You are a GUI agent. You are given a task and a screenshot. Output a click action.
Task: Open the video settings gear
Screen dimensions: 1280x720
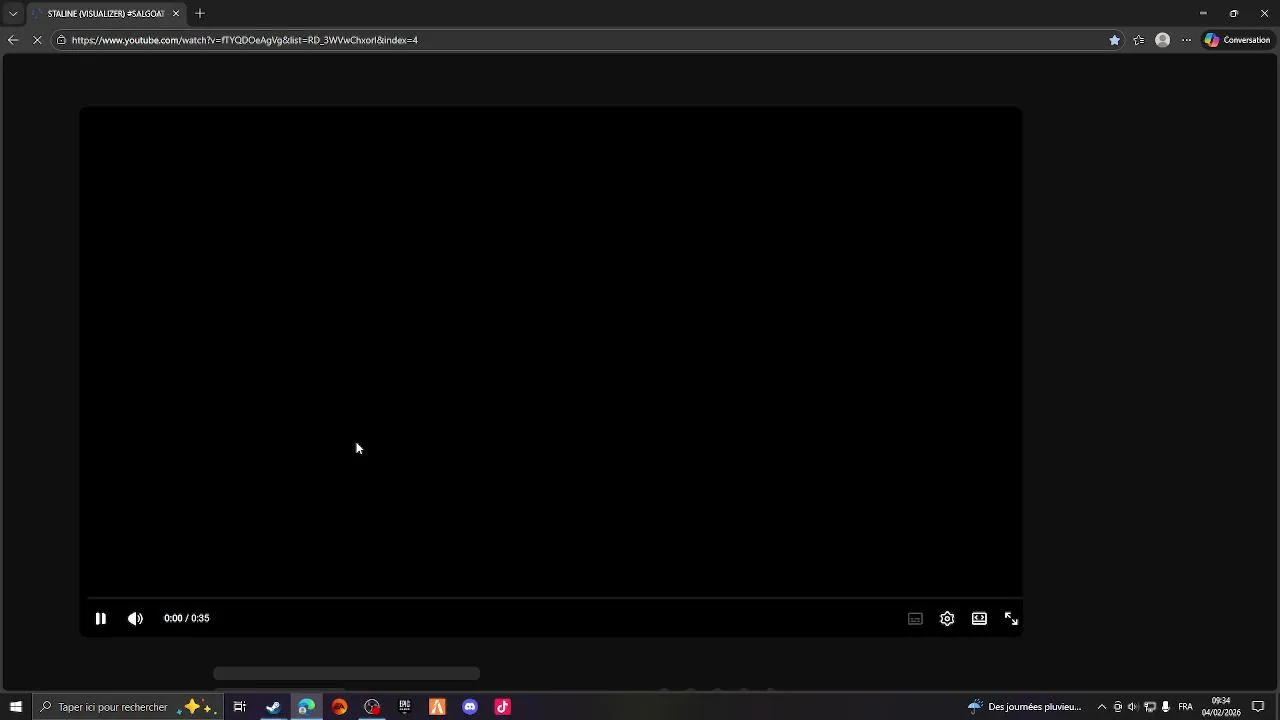click(947, 619)
